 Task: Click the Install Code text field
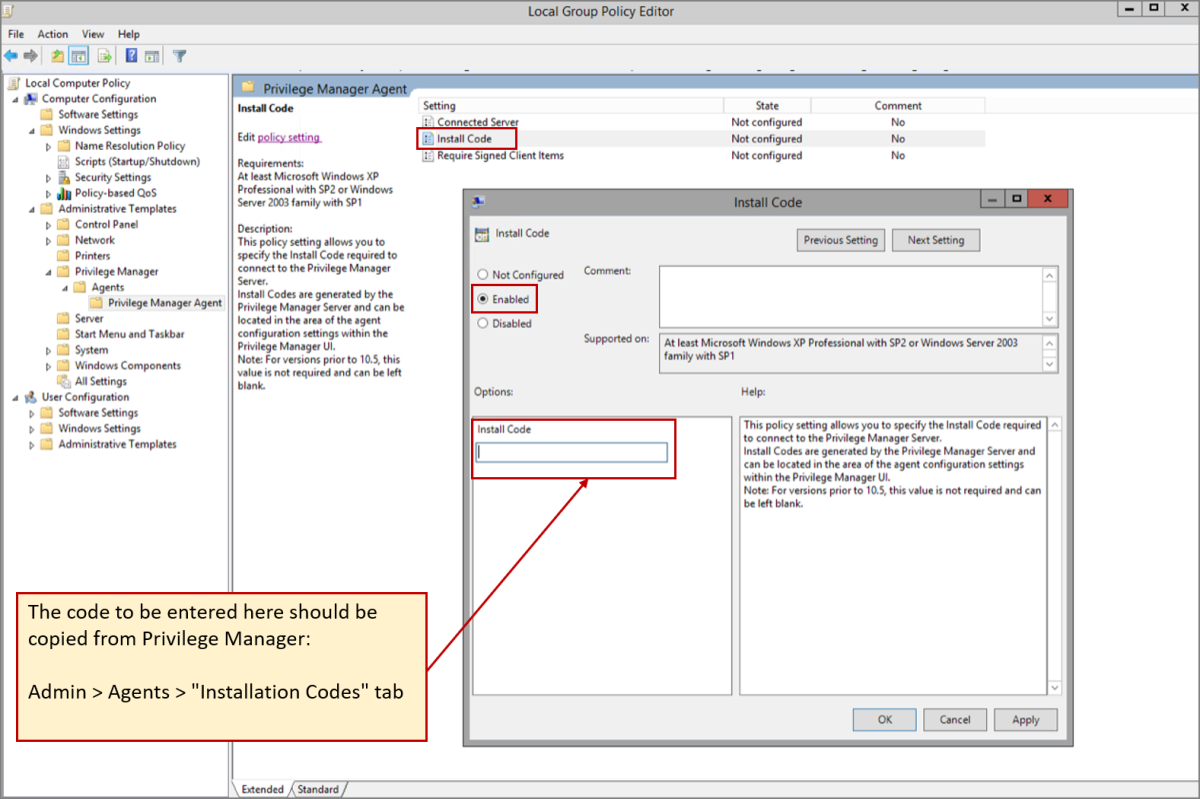click(572, 453)
